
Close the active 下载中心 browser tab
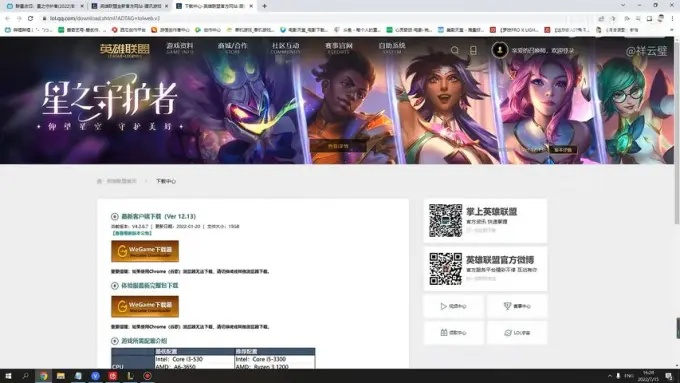pos(251,6)
